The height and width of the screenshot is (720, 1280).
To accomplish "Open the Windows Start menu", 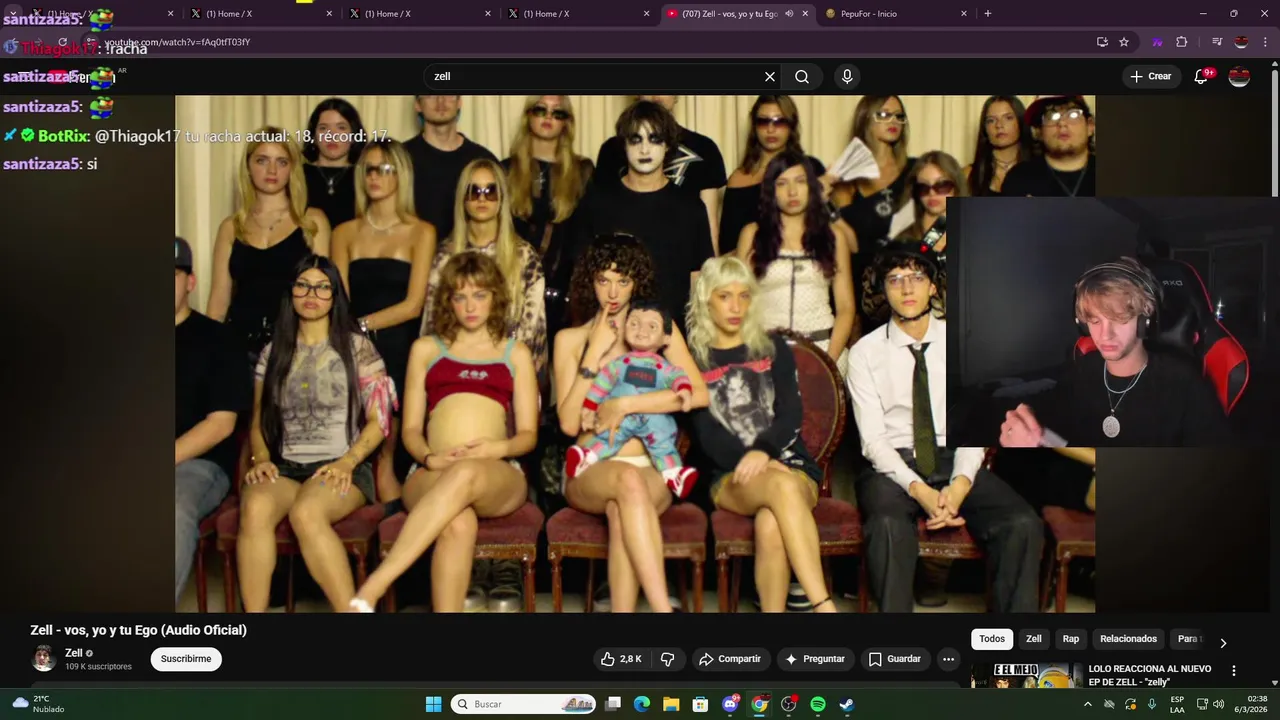I will tap(433, 704).
